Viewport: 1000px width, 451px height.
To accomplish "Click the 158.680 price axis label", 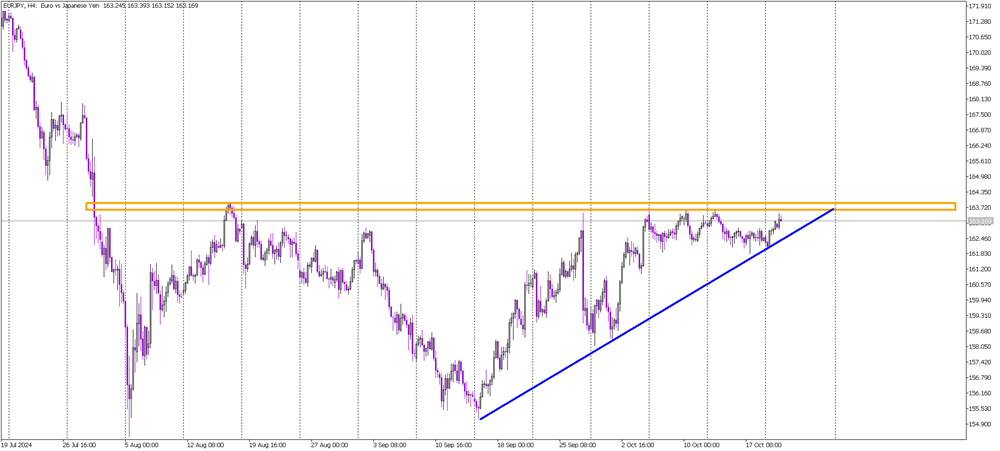I will tap(979, 332).
